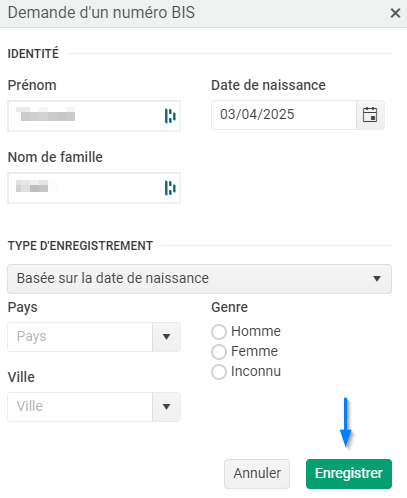The height and width of the screenshot is (498, 407).
Task: Click the Enregistrer button
Action: point(349,474)
